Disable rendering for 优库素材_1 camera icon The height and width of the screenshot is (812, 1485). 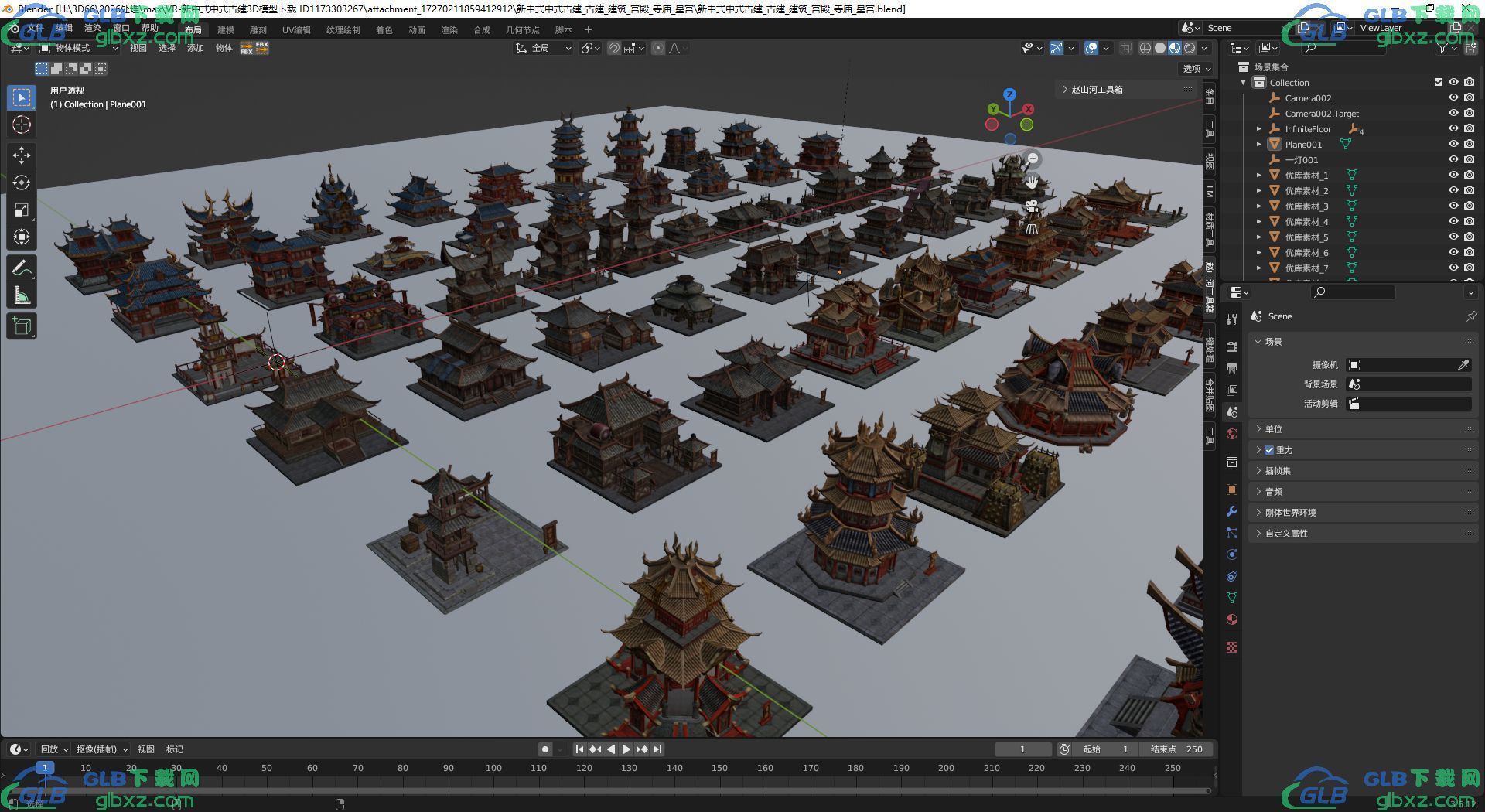coord(1470,176)
